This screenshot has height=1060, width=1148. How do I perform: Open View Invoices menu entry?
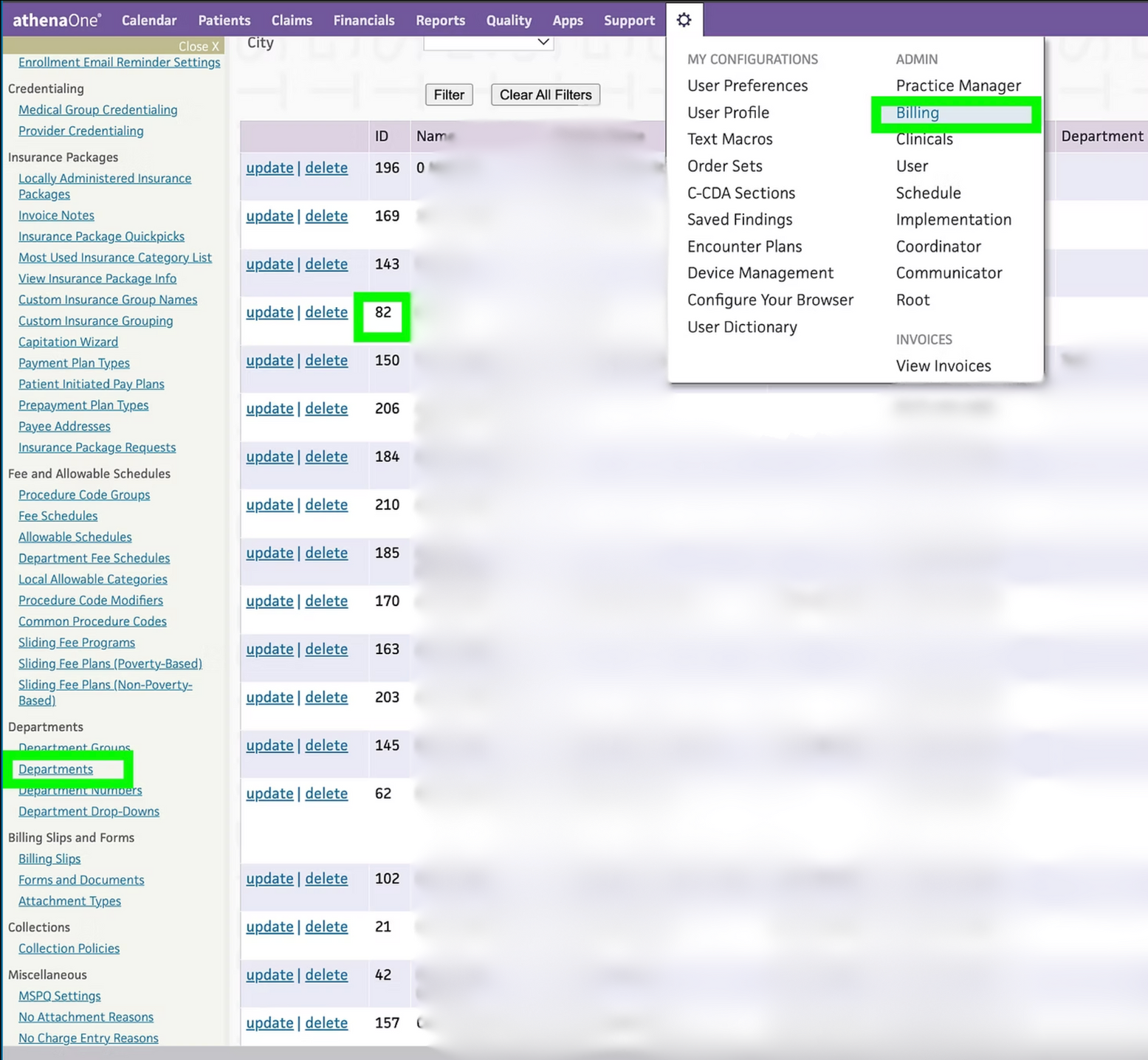[x=943, y=366]
